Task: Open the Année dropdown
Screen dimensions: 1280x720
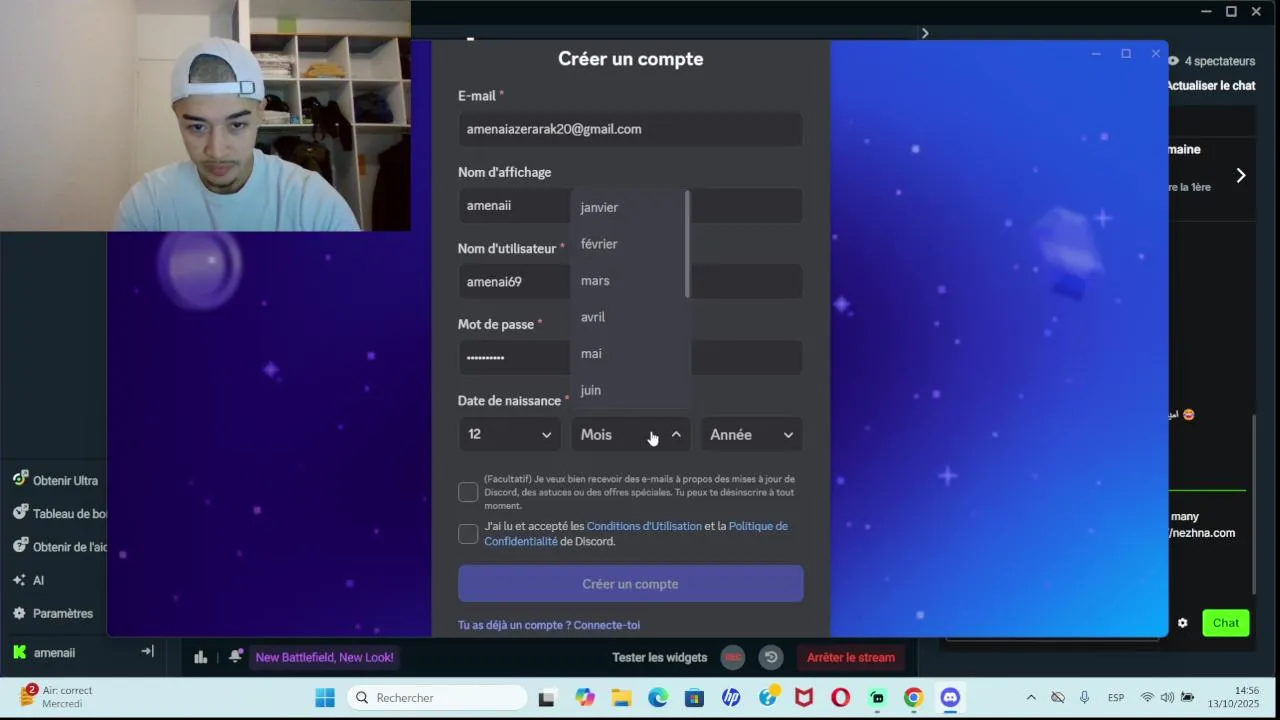Action: (751, 434)
